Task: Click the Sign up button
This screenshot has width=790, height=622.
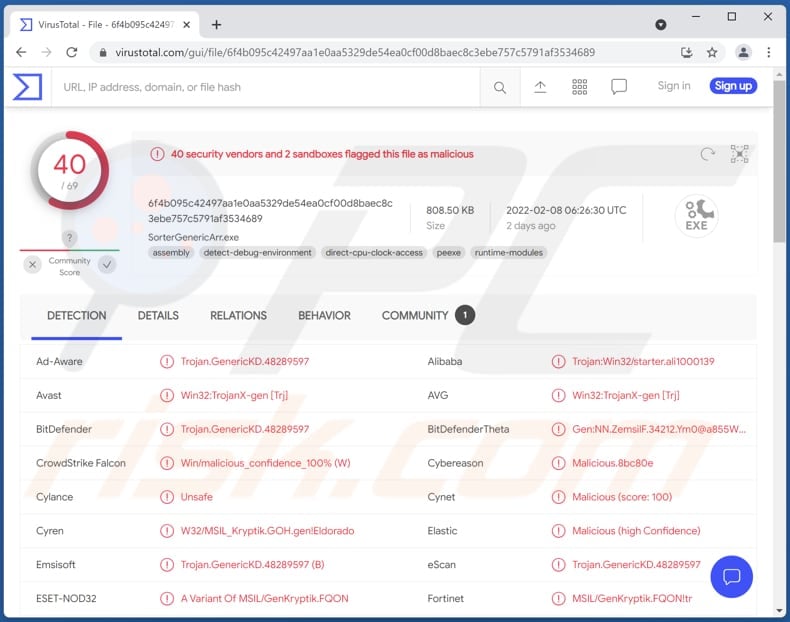Action: click(x=733, y=86)
